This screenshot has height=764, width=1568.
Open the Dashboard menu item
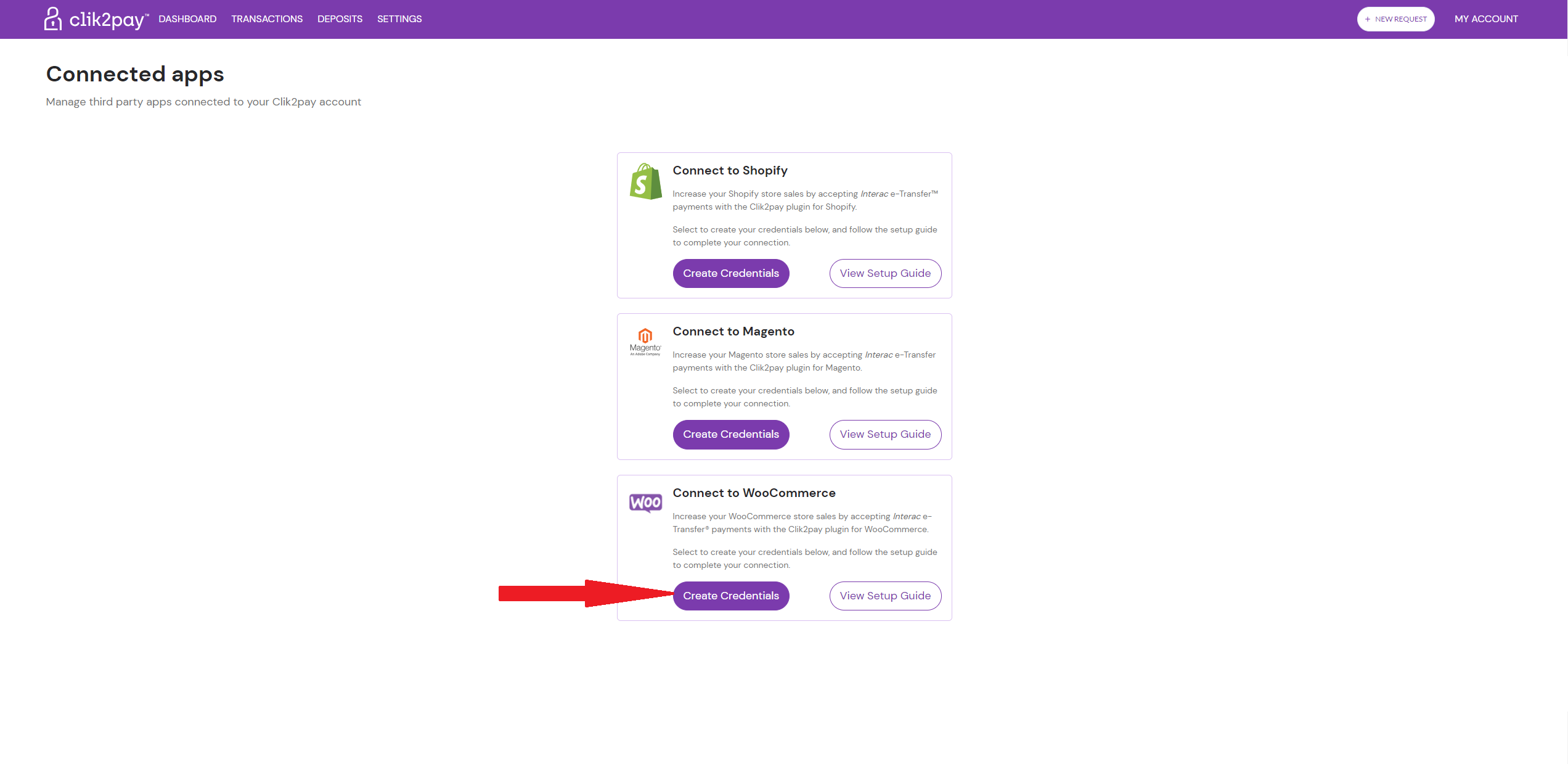coord(187,19)
